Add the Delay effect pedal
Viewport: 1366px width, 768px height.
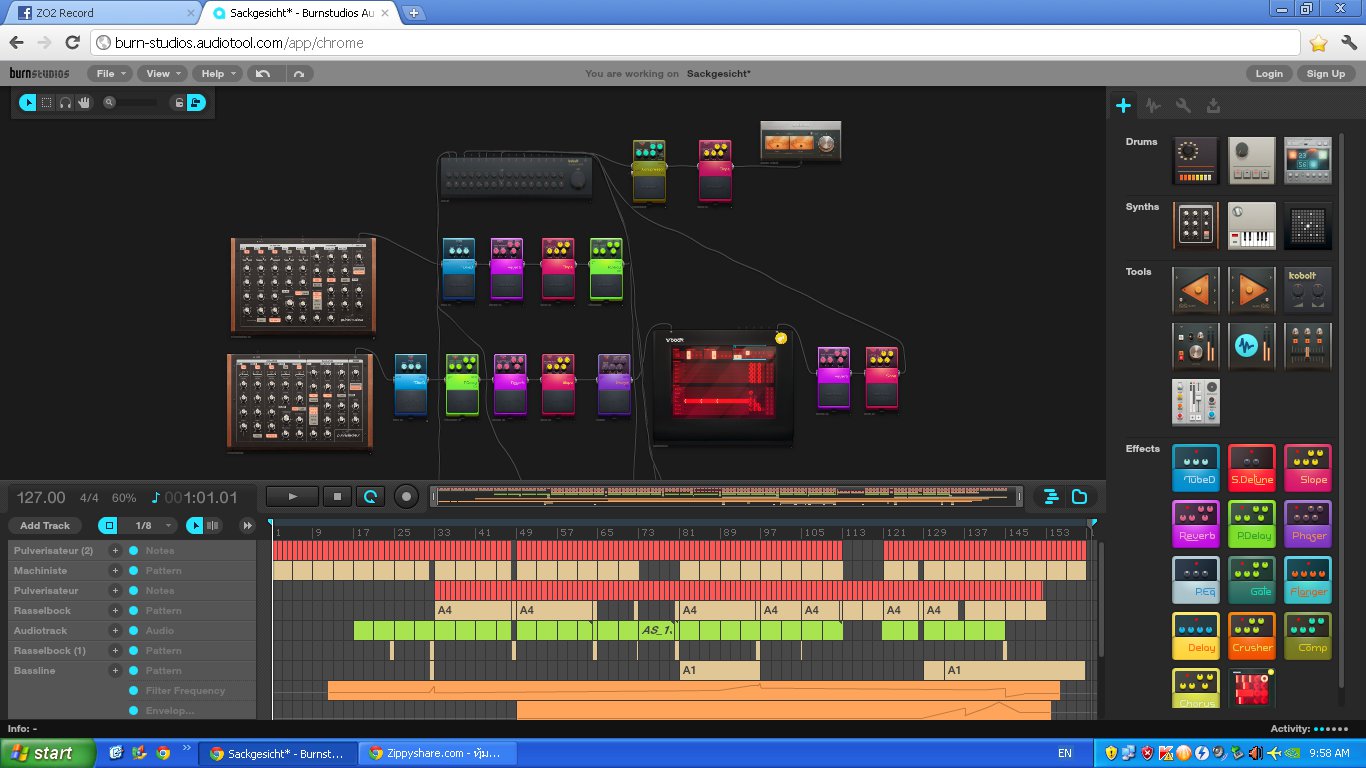1196,636
